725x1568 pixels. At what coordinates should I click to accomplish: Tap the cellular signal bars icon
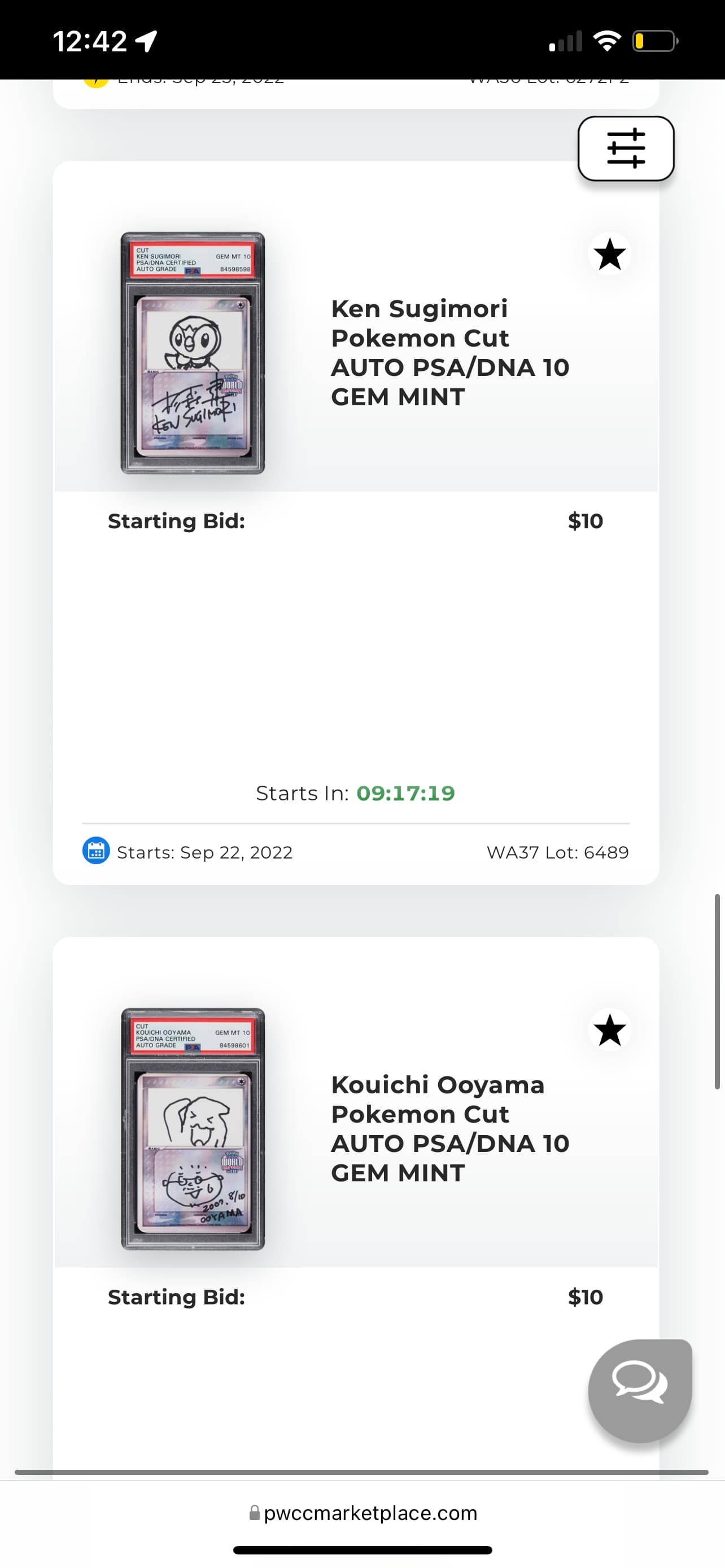565,41
